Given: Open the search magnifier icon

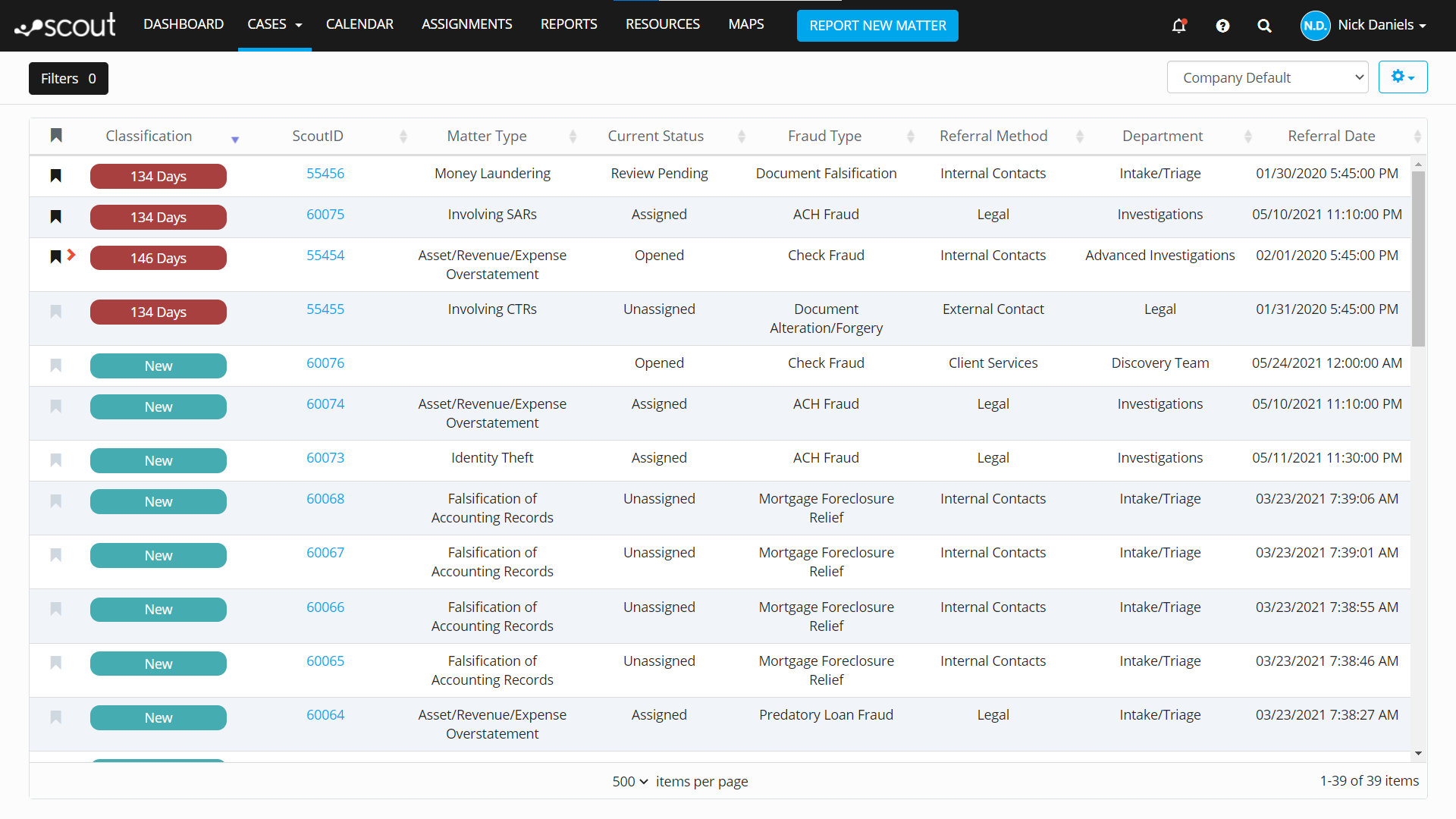Looking at the screenshot, I should coord(1264,25).
